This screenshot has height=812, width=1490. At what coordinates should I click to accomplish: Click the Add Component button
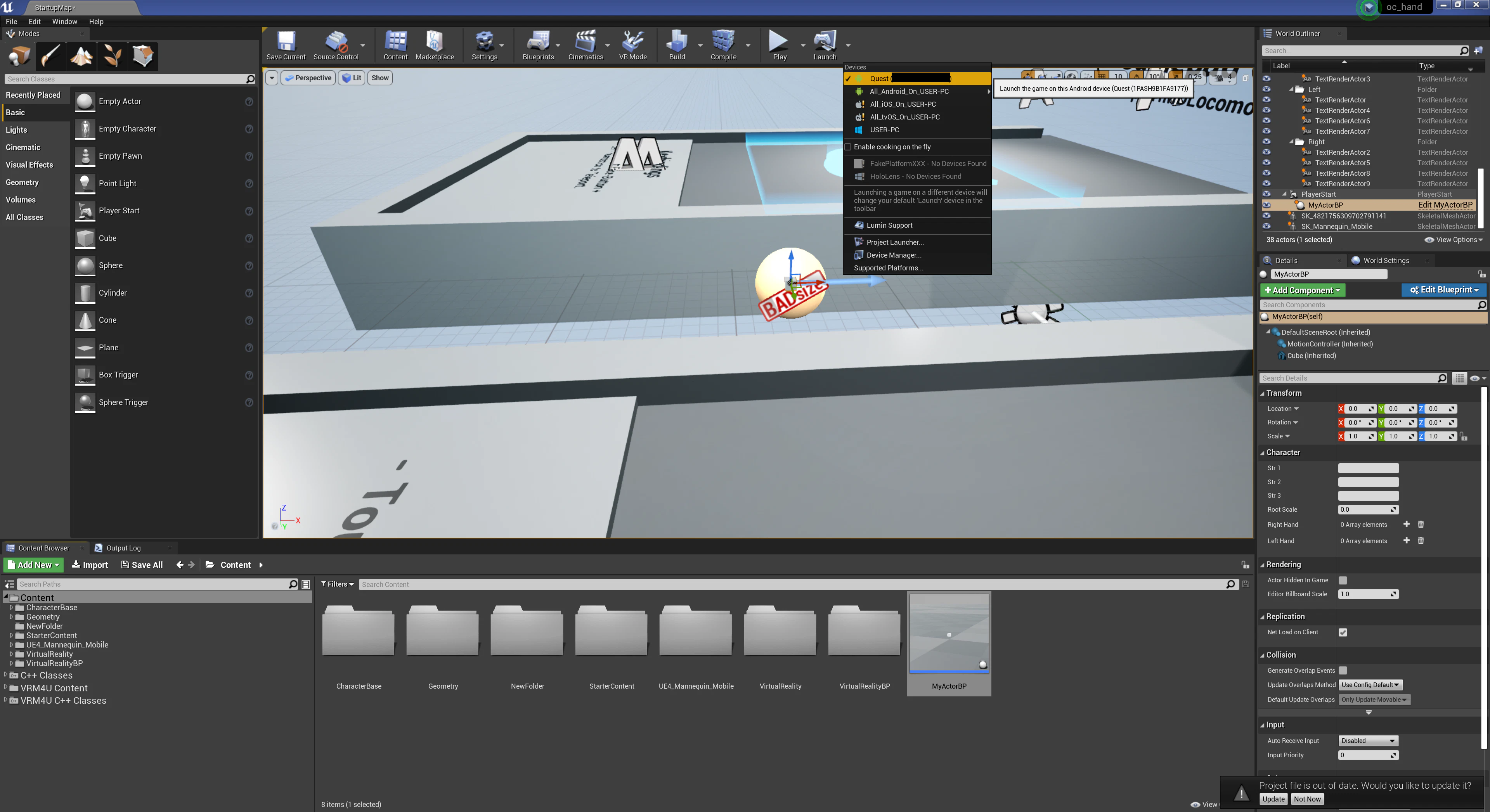[1303, 290]
